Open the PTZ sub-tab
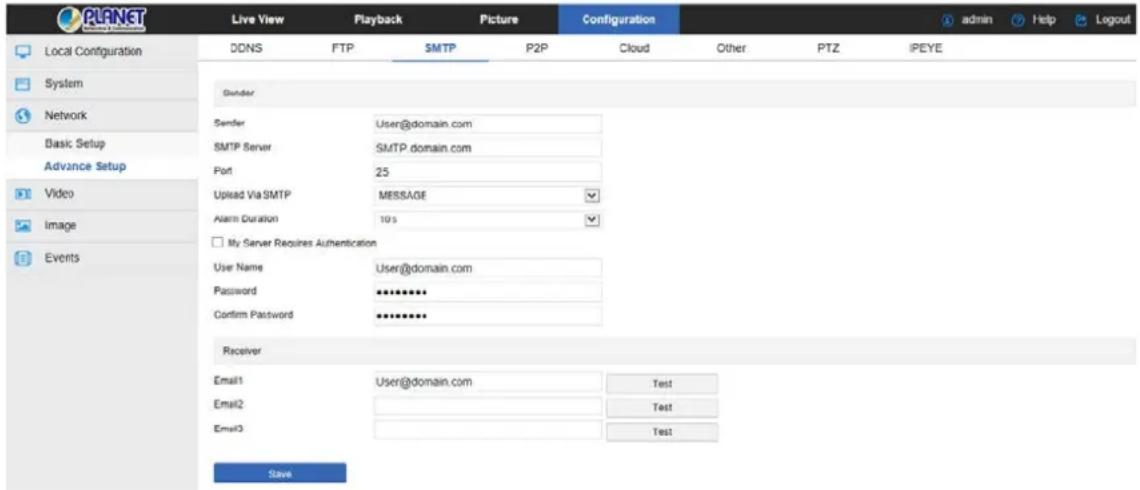Image resolution: width=1140 pixels, height=490 pixels. 827,49
